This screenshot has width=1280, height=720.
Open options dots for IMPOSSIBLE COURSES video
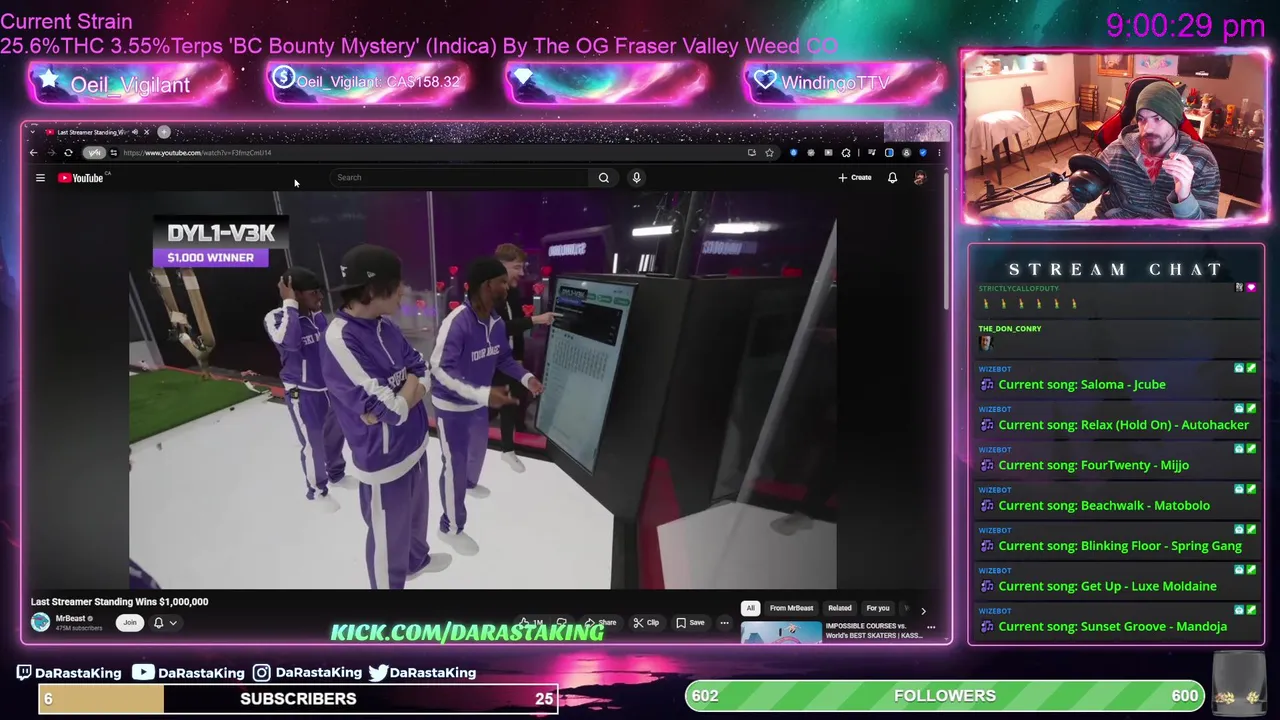(x=931, y=627)
